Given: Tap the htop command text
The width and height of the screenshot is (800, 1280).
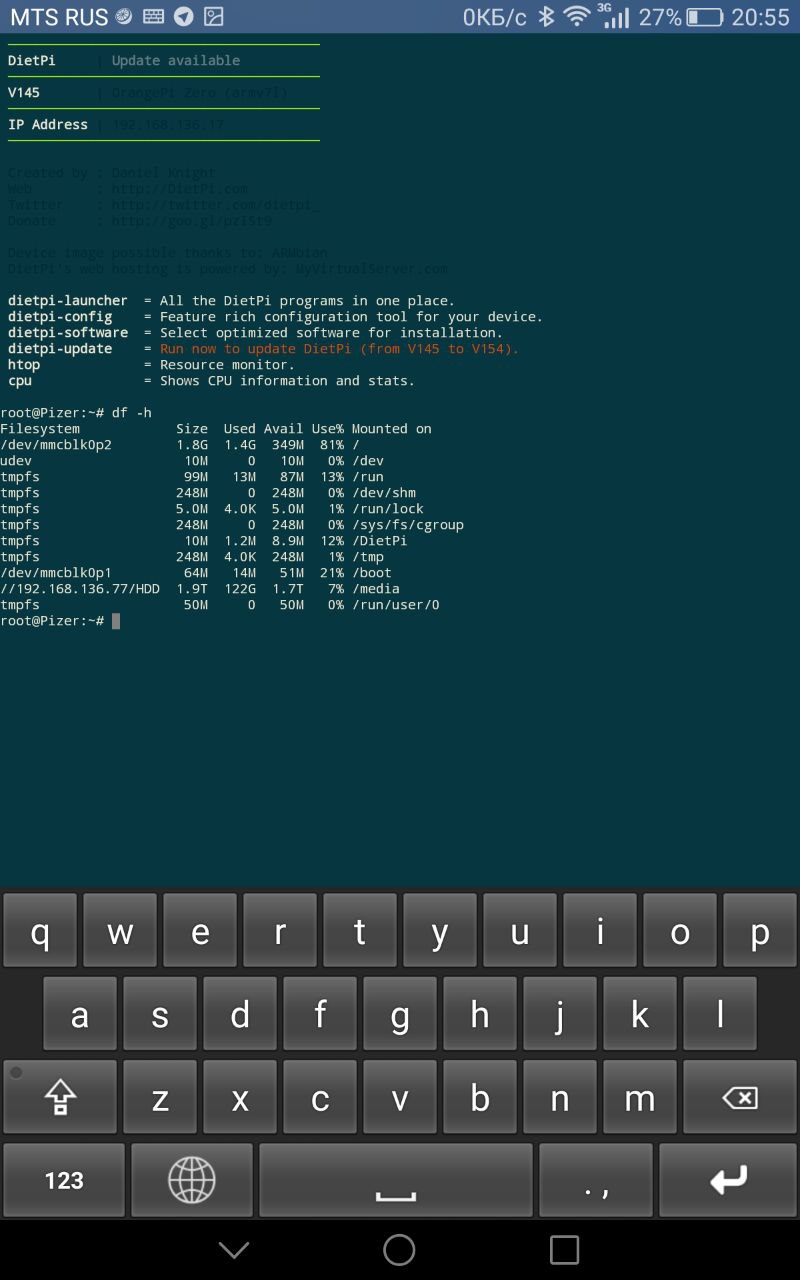Looking at the screenshot, I should click(24, 365).
